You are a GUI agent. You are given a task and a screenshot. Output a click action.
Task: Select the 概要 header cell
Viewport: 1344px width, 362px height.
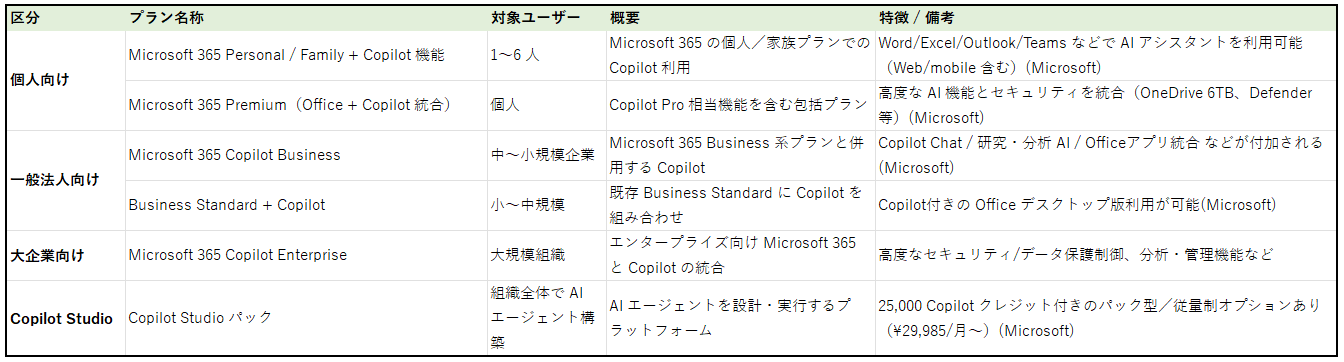point(740,17)
